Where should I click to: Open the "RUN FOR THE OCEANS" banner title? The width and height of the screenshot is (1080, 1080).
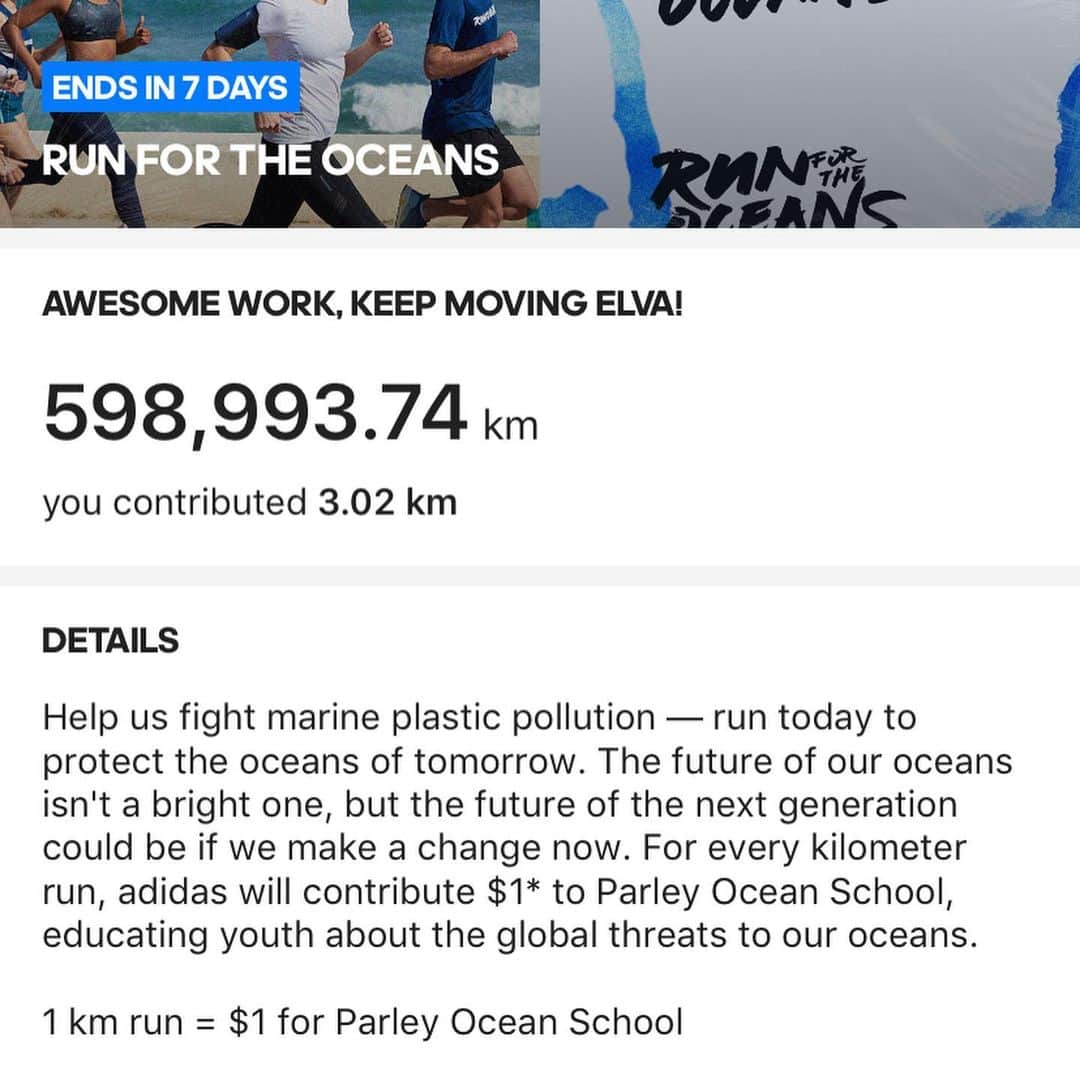point(270,160)
